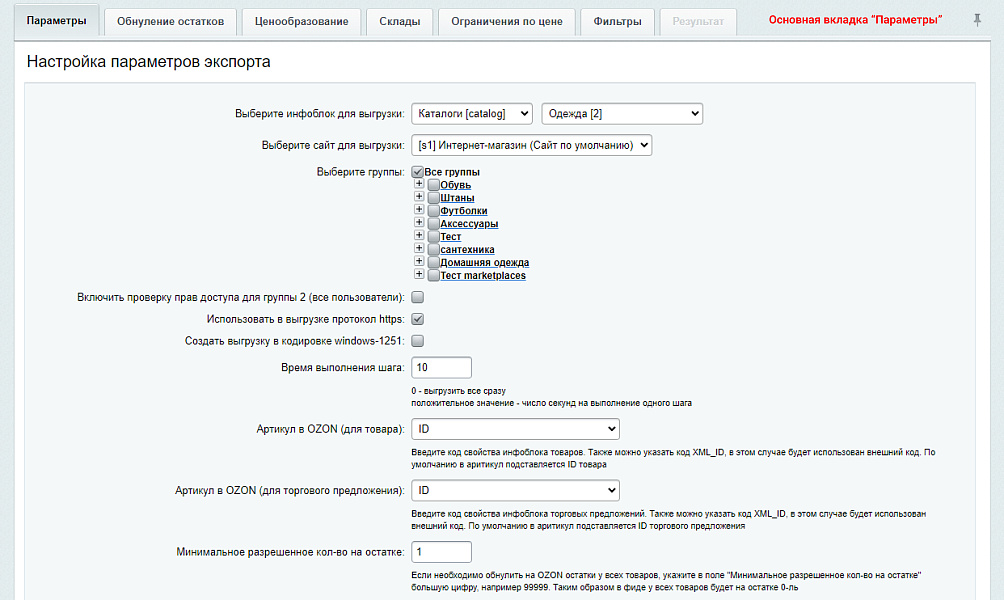Click the pin icon next to tabs
1004x600 pixels.
pos(977,21)
